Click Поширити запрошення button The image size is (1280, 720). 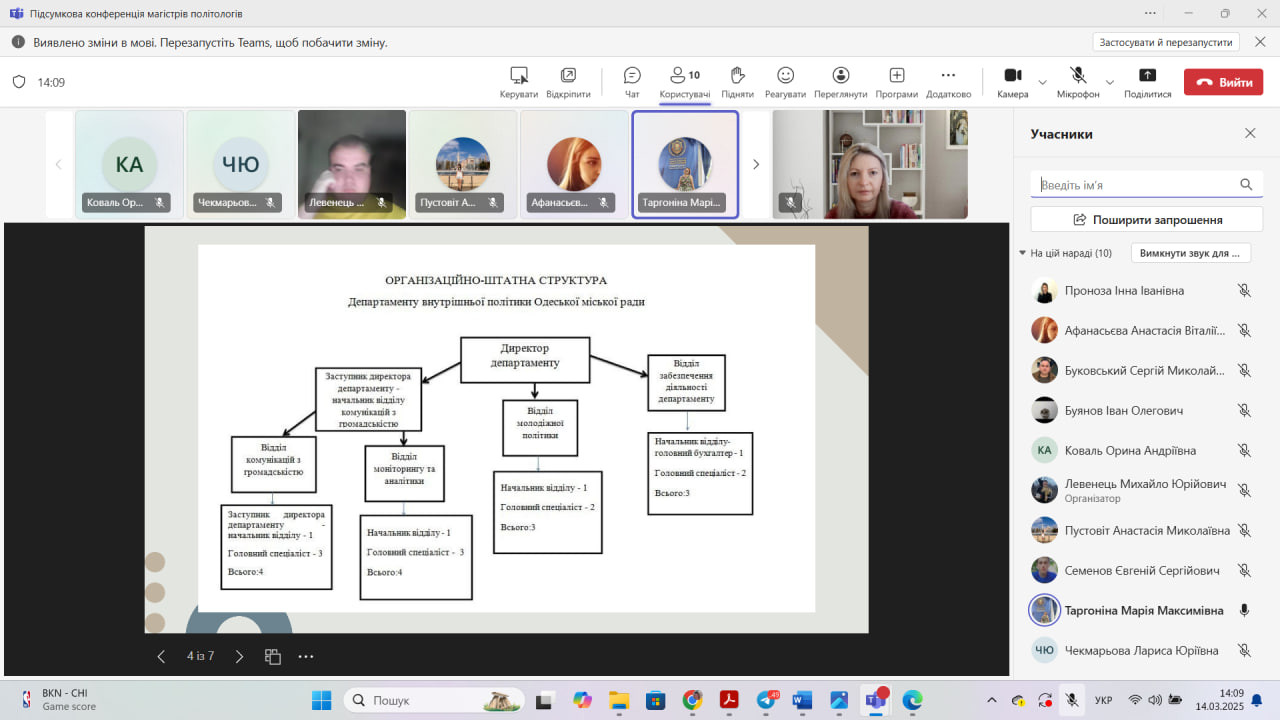pyautogui.click(x=1146, y=219)
